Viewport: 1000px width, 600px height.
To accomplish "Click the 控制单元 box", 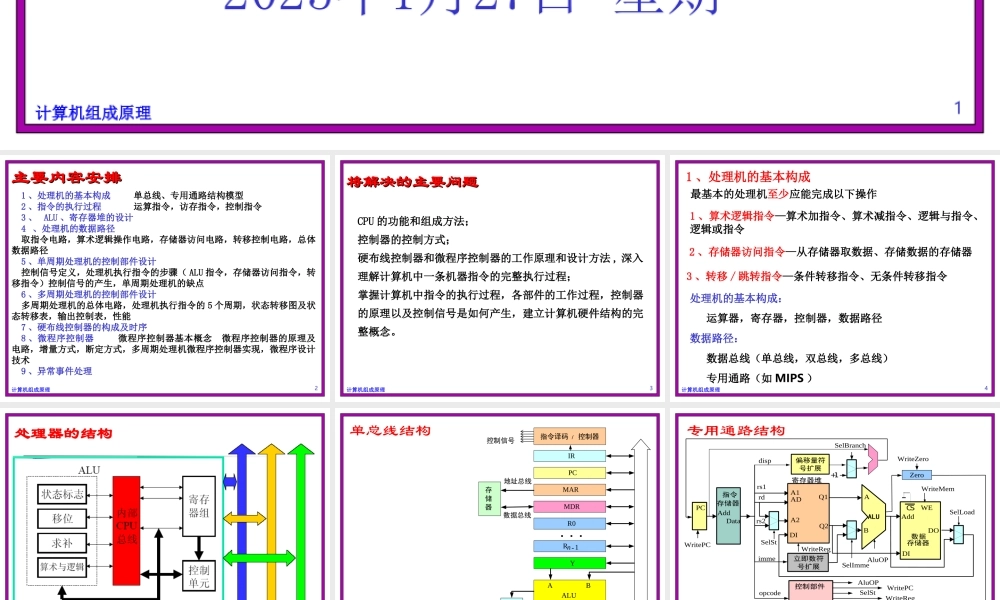I will click(199, 576).
